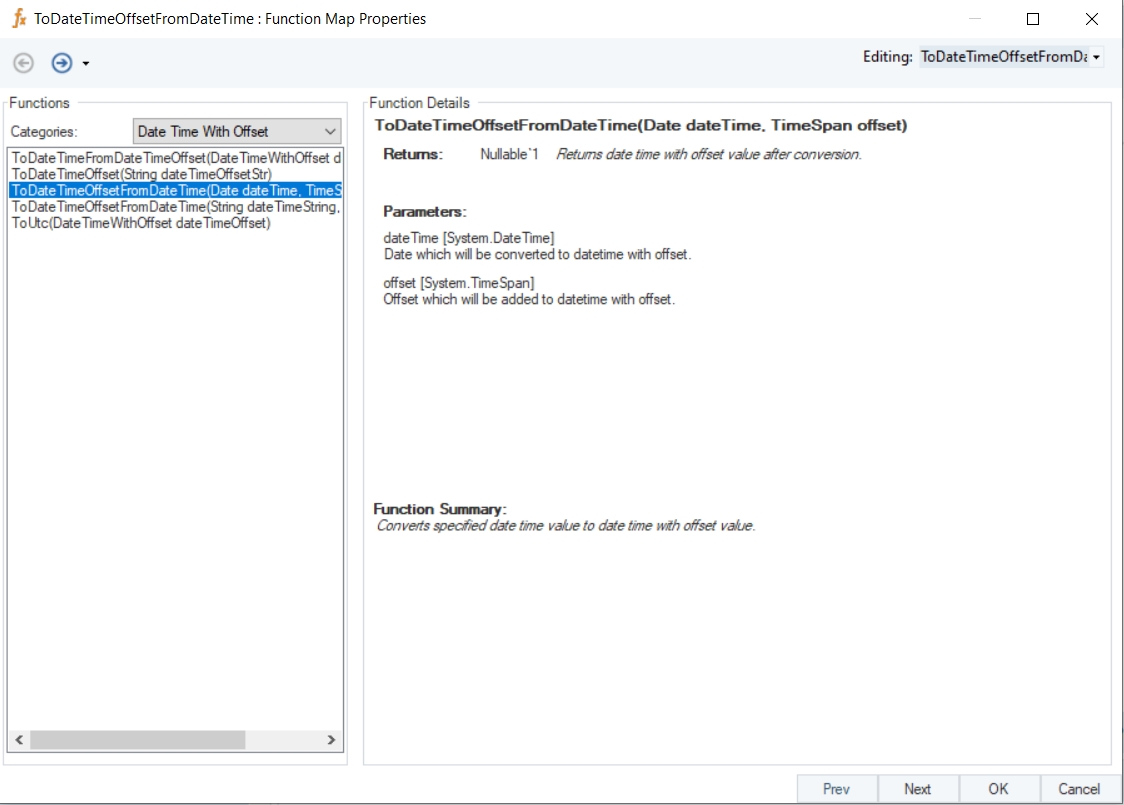Click the fx function icon in title bar
Image resolution: width=1124 pixels, height=805 pixels.
[x=19, y=19]
